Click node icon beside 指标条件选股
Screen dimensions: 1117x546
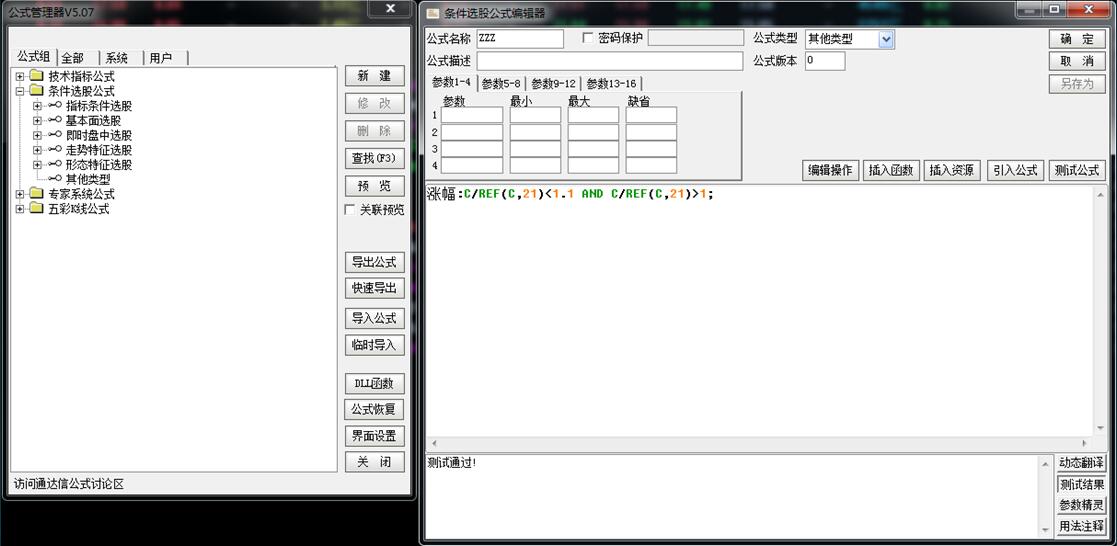[55, 105]
